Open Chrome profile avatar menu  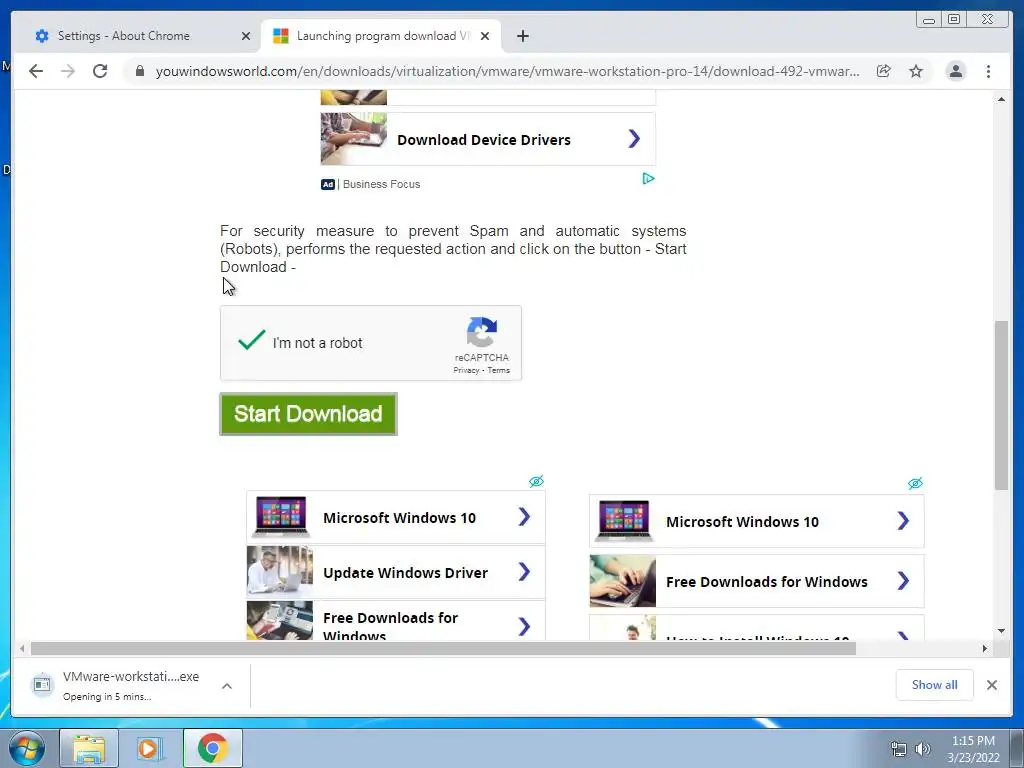[x=955, y=71]
